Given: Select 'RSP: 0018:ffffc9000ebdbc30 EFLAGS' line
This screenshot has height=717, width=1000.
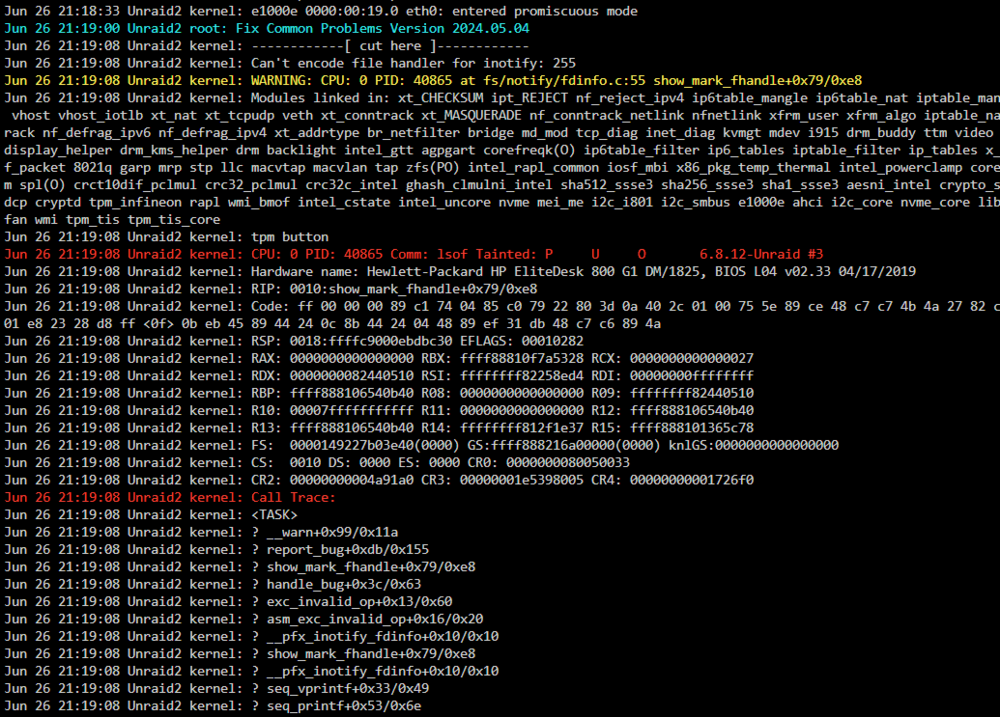Looking at the screenshot, I should (x=293, y=341).
